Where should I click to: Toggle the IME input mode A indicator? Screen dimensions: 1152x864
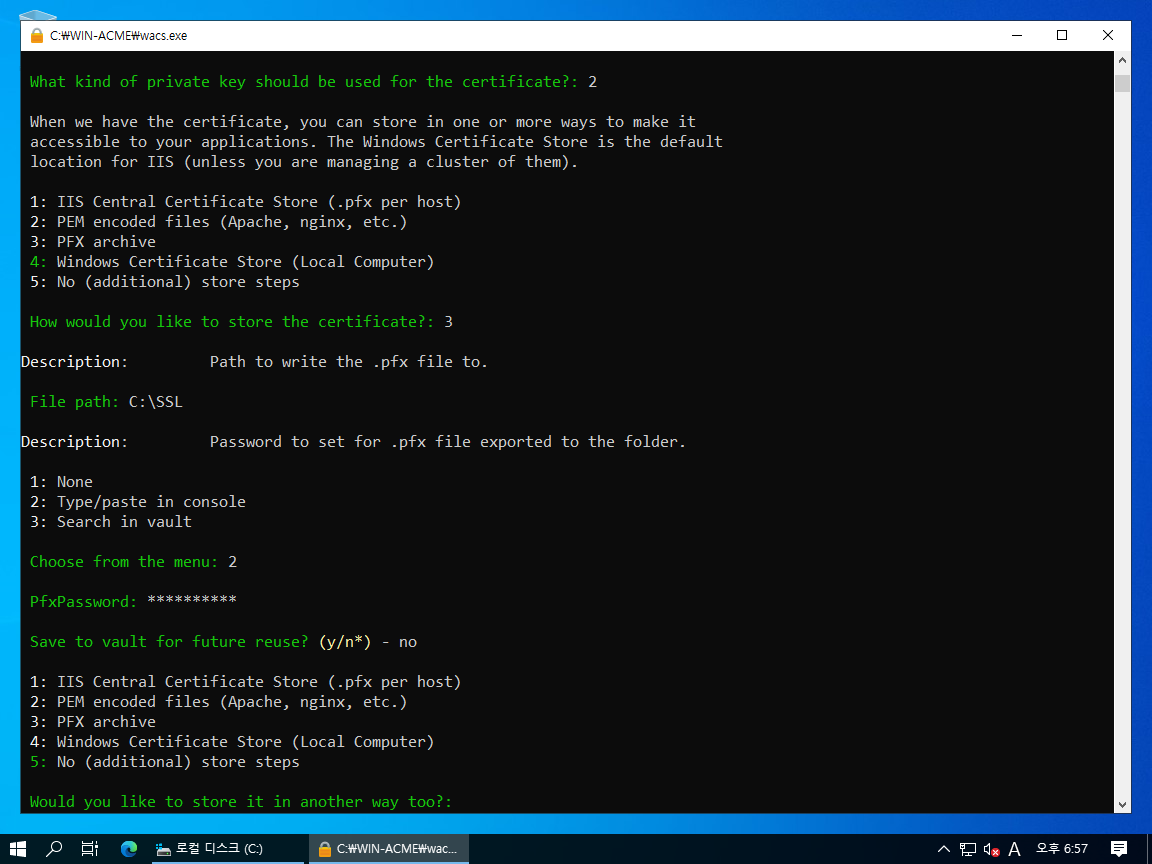tap(1015, 849)
